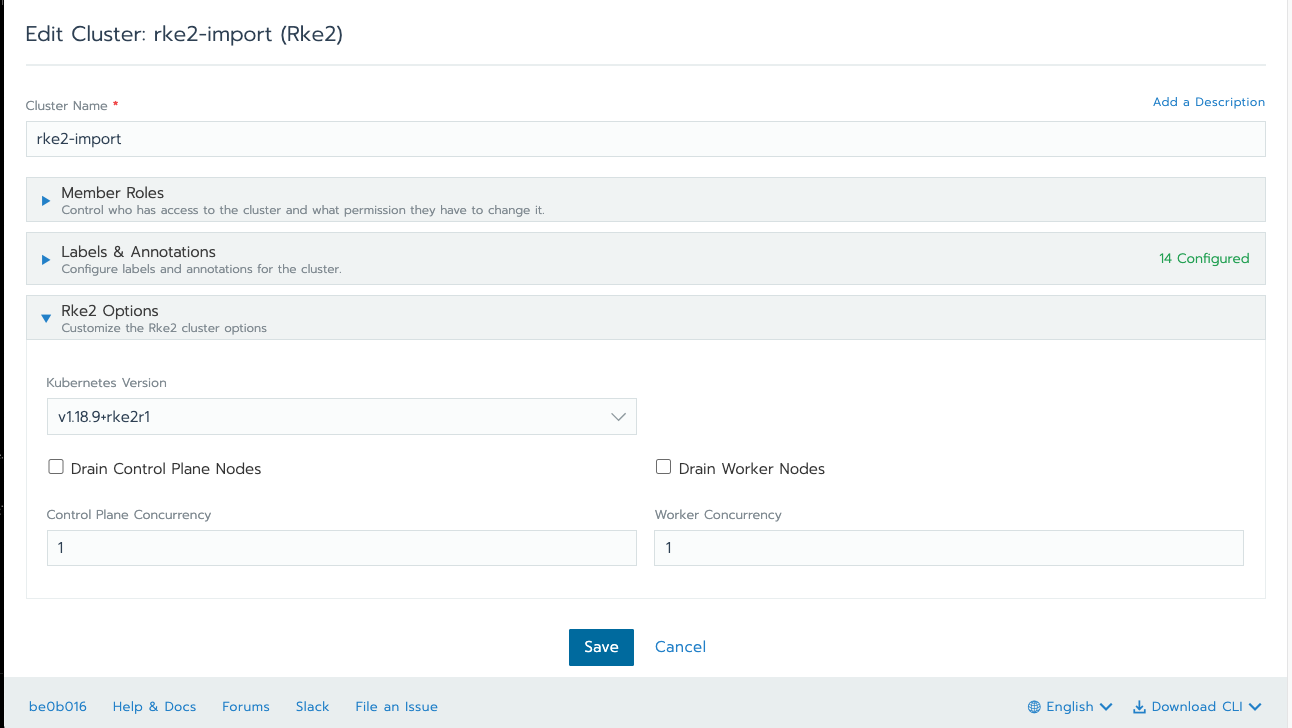Click File an Issue
Image resolution: width=1292 pixels, height=728 pixels.
(x=396, y=706)
